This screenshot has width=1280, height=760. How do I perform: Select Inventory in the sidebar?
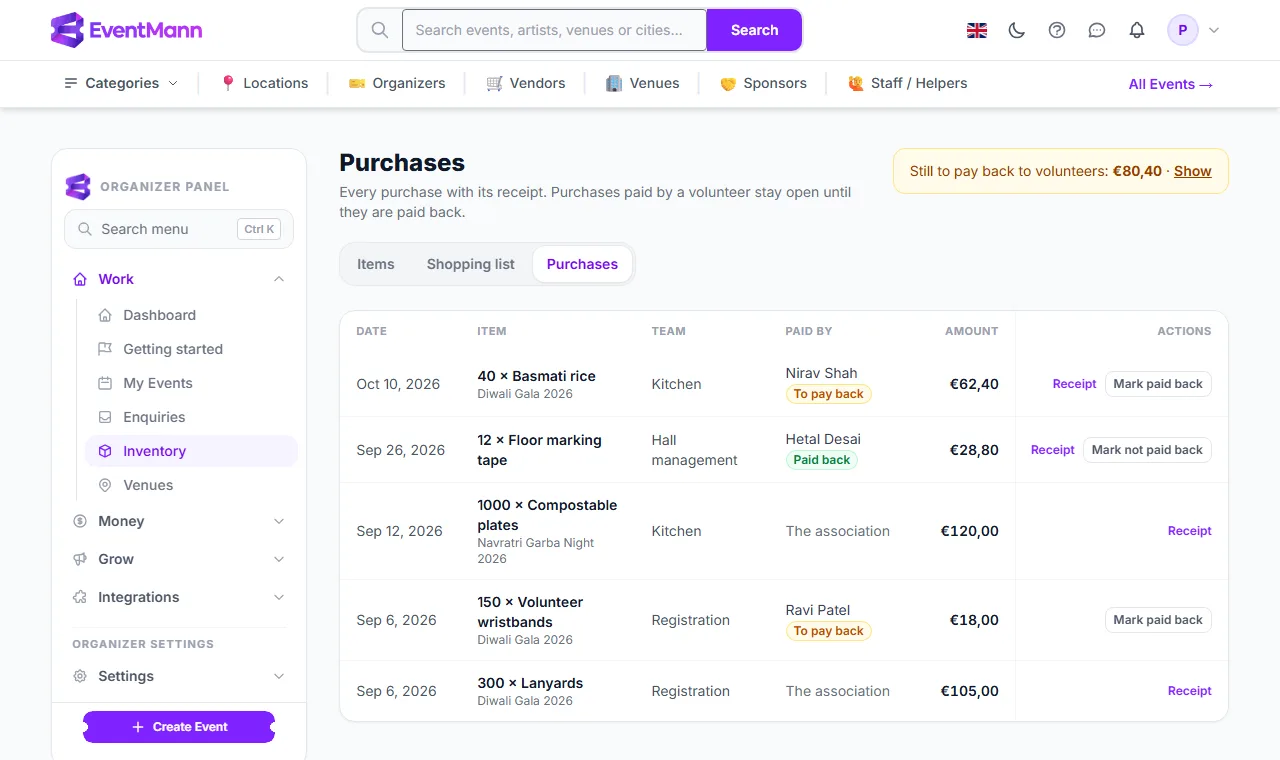191,451
